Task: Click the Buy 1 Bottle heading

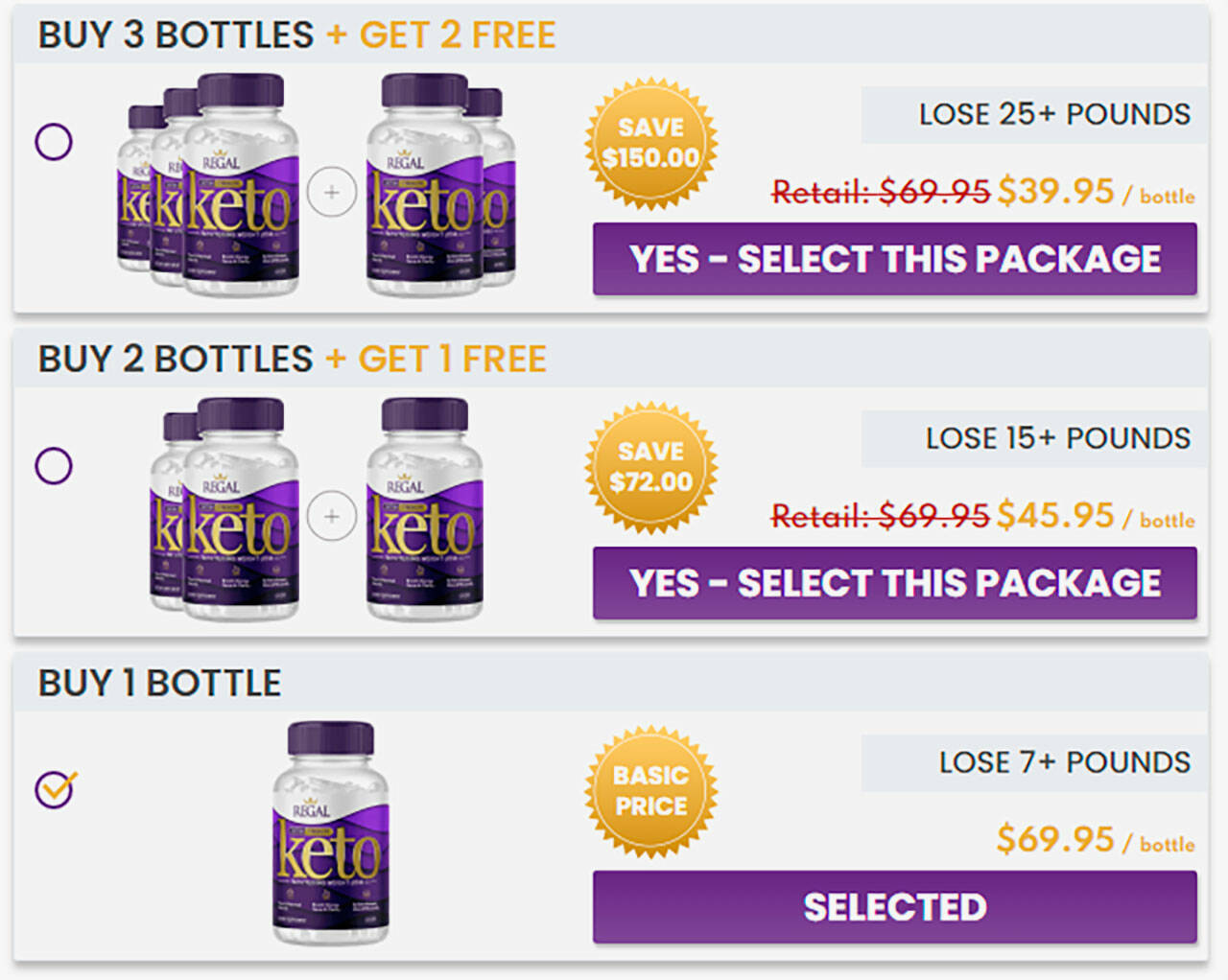Action: tap(159, 684)
